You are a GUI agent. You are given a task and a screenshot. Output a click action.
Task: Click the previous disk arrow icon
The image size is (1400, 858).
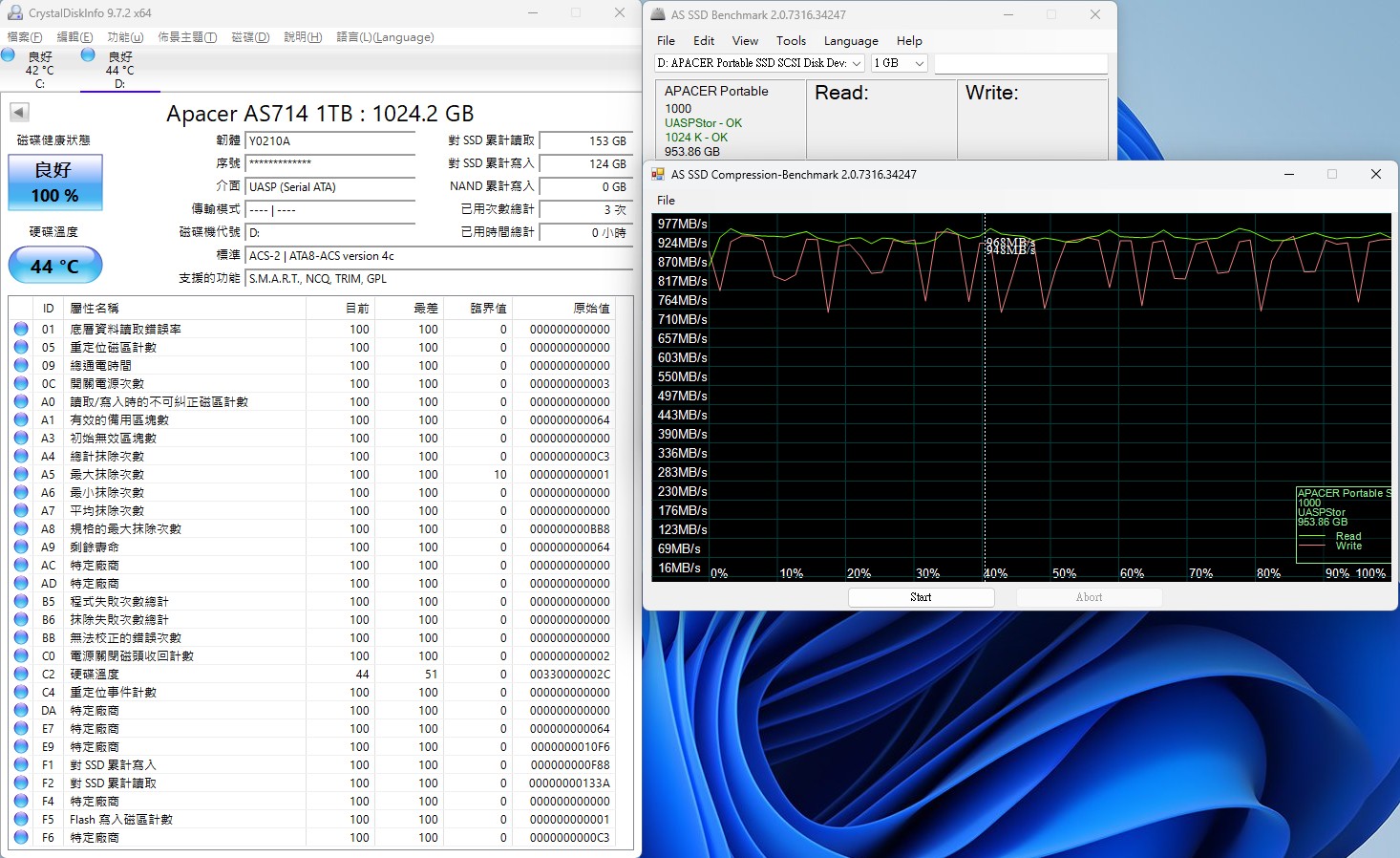point(19,112)
